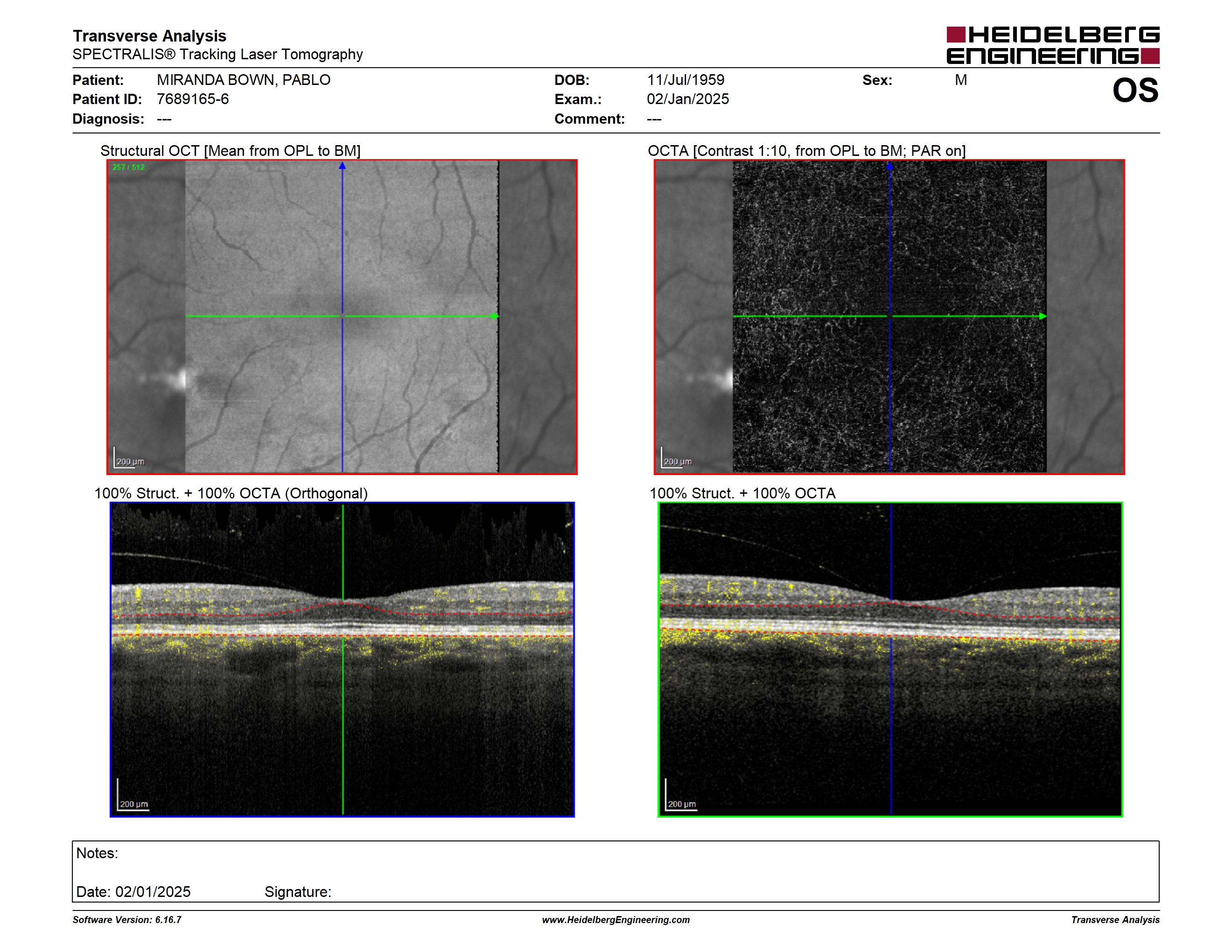1232x952 pixels.
Task: Click the Comment label
Action: (589, 119)
